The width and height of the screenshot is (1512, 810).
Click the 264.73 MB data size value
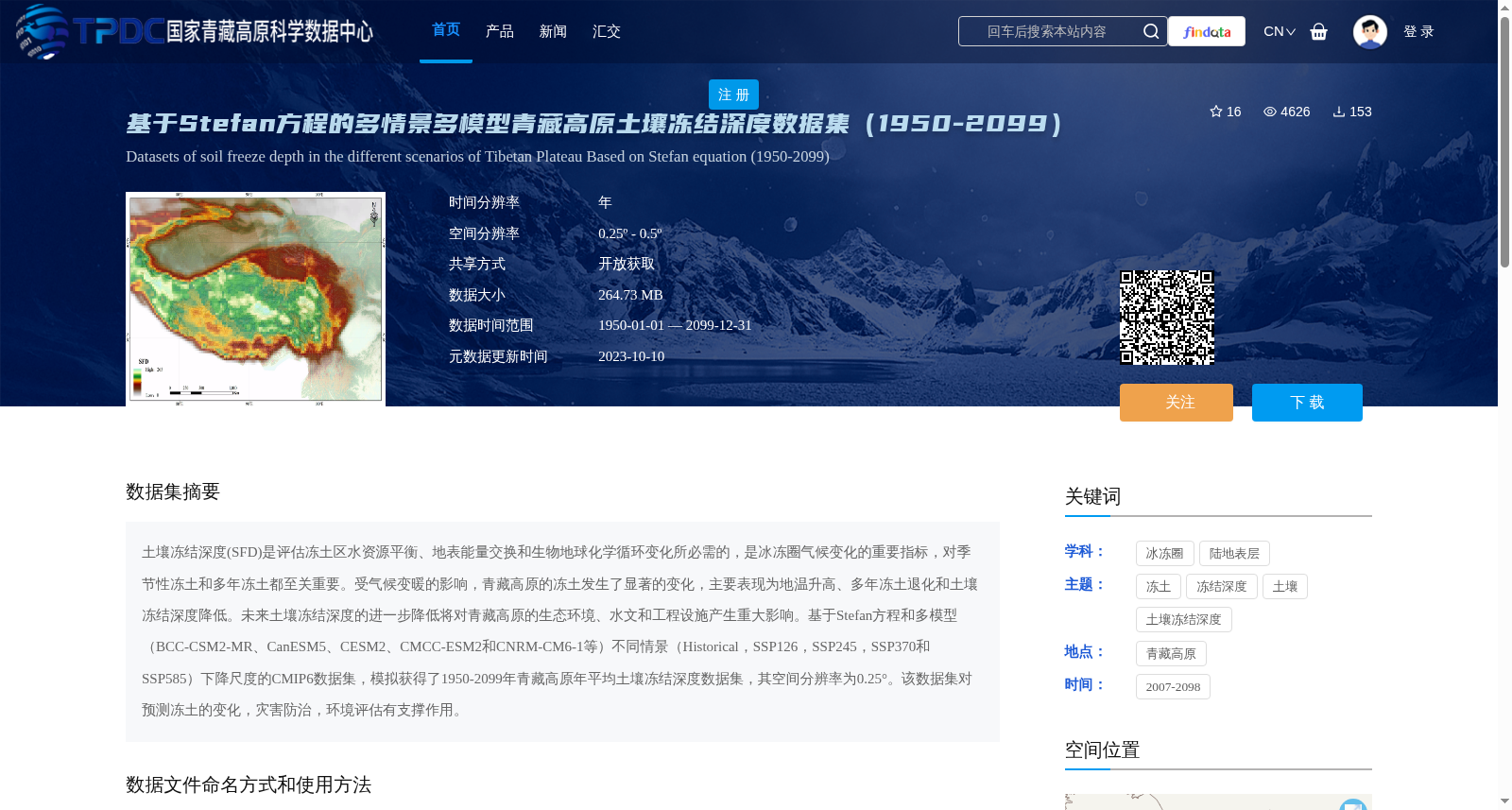[x=630, y=295]
